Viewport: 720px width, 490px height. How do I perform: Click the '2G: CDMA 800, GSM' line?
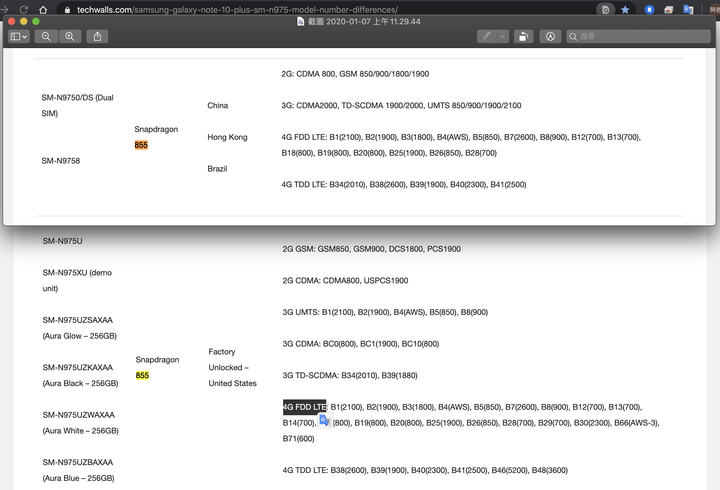pos(355,73)
